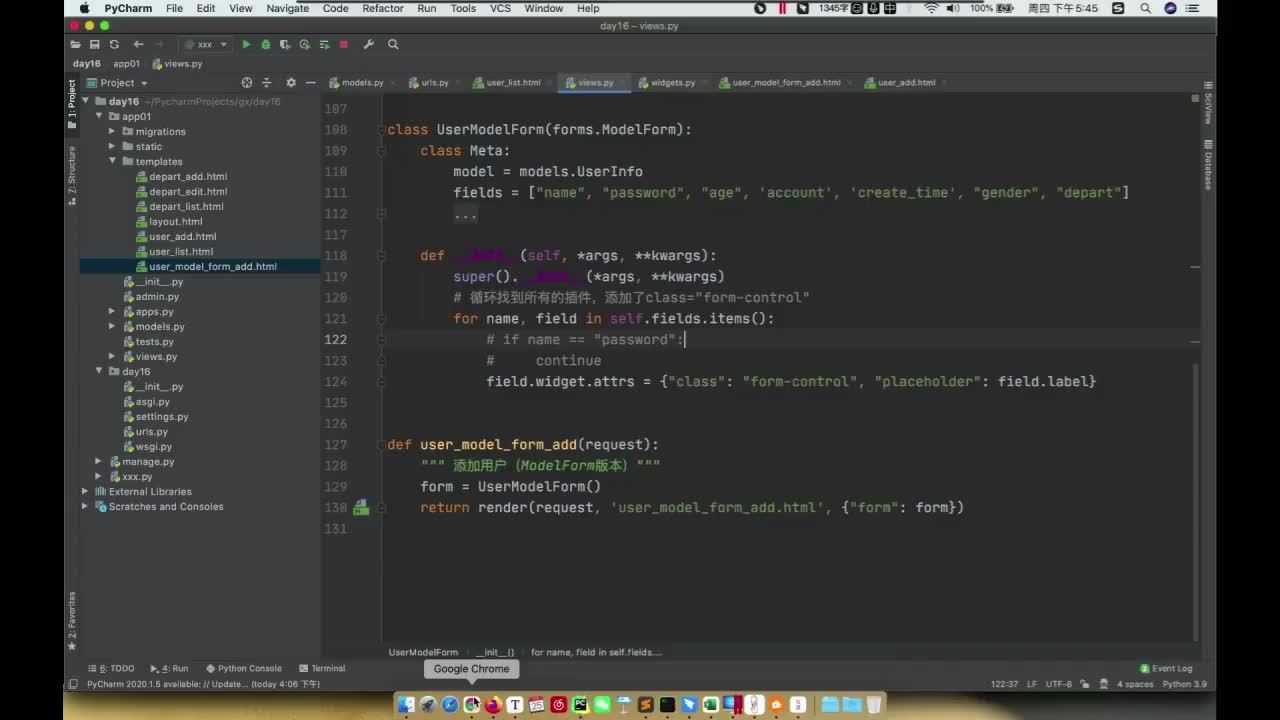Toggle tool window buttons icon at status bar corner

tap(72, 684)
